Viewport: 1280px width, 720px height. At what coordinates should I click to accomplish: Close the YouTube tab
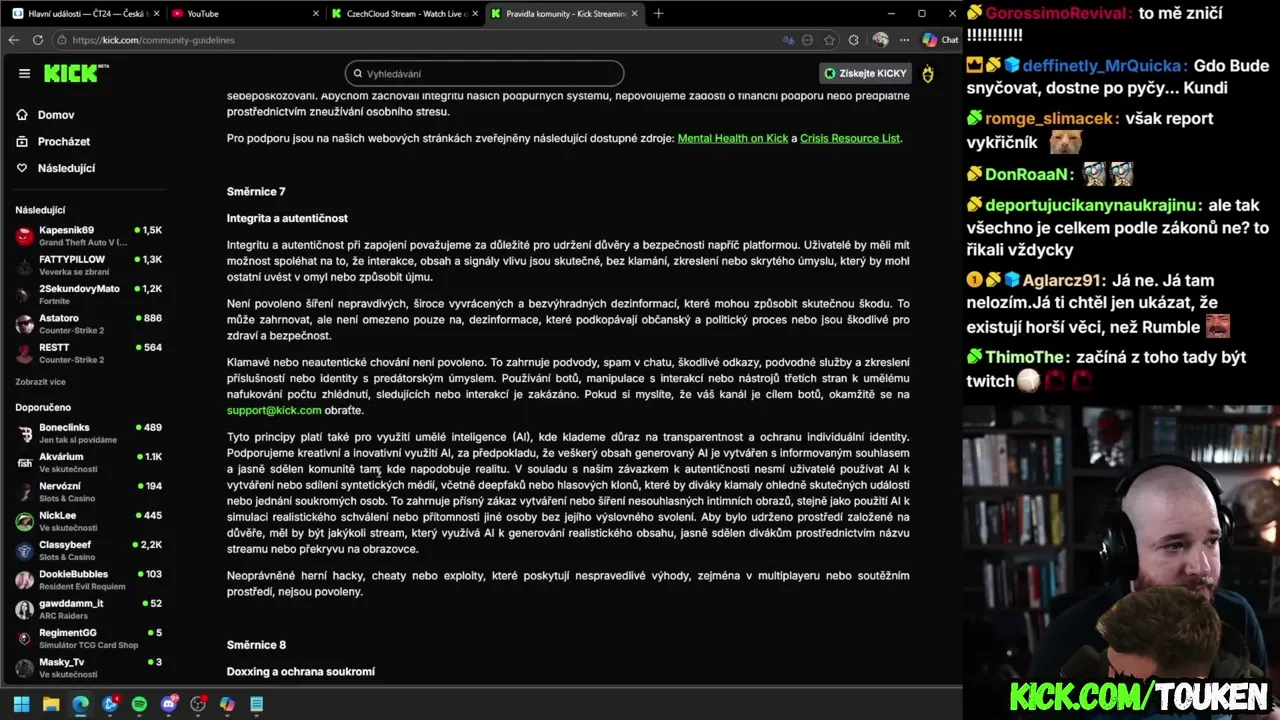316,13
